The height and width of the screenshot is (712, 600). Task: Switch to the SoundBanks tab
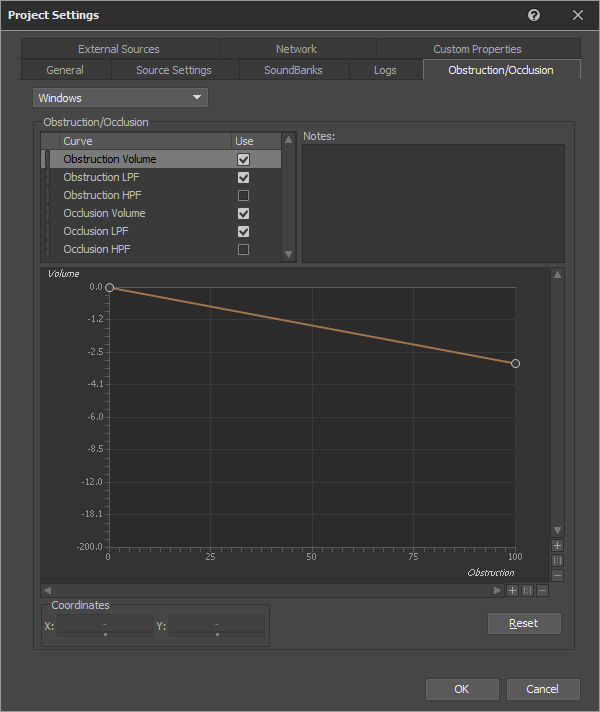pyautogui.click(x=294, y=70)
